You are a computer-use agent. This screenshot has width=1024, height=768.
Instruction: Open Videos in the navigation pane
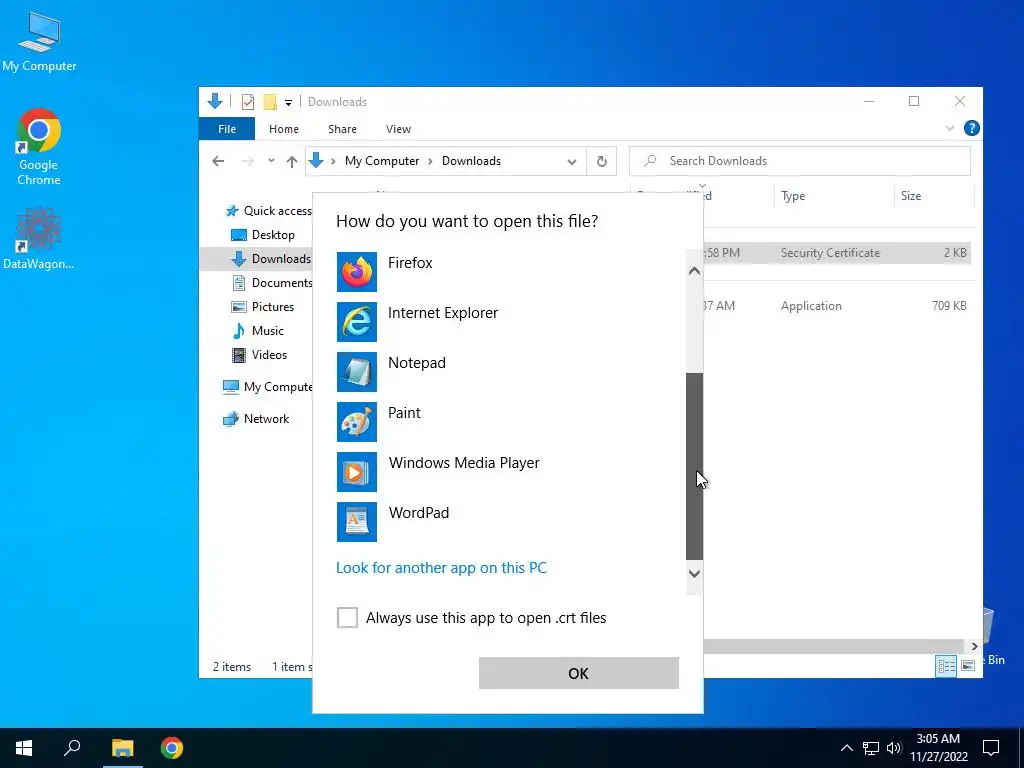tap(259, 355)
